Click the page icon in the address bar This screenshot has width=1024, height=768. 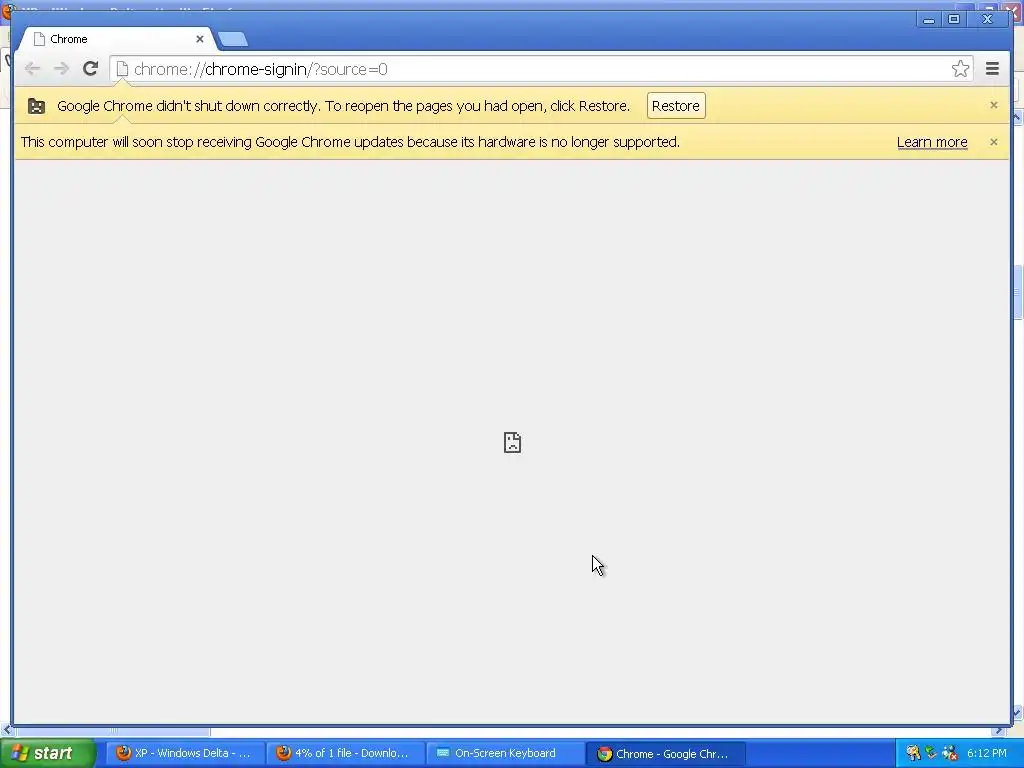click(x=122, y=69)
